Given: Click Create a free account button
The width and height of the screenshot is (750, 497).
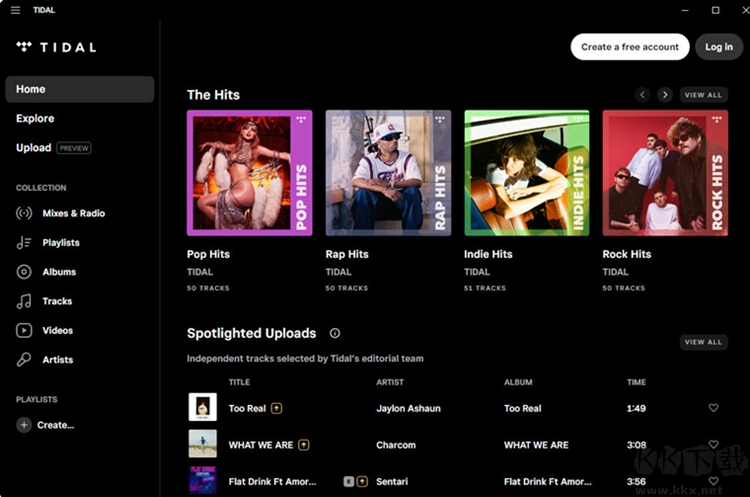Looking at the screenshot, I should point(630,47).
